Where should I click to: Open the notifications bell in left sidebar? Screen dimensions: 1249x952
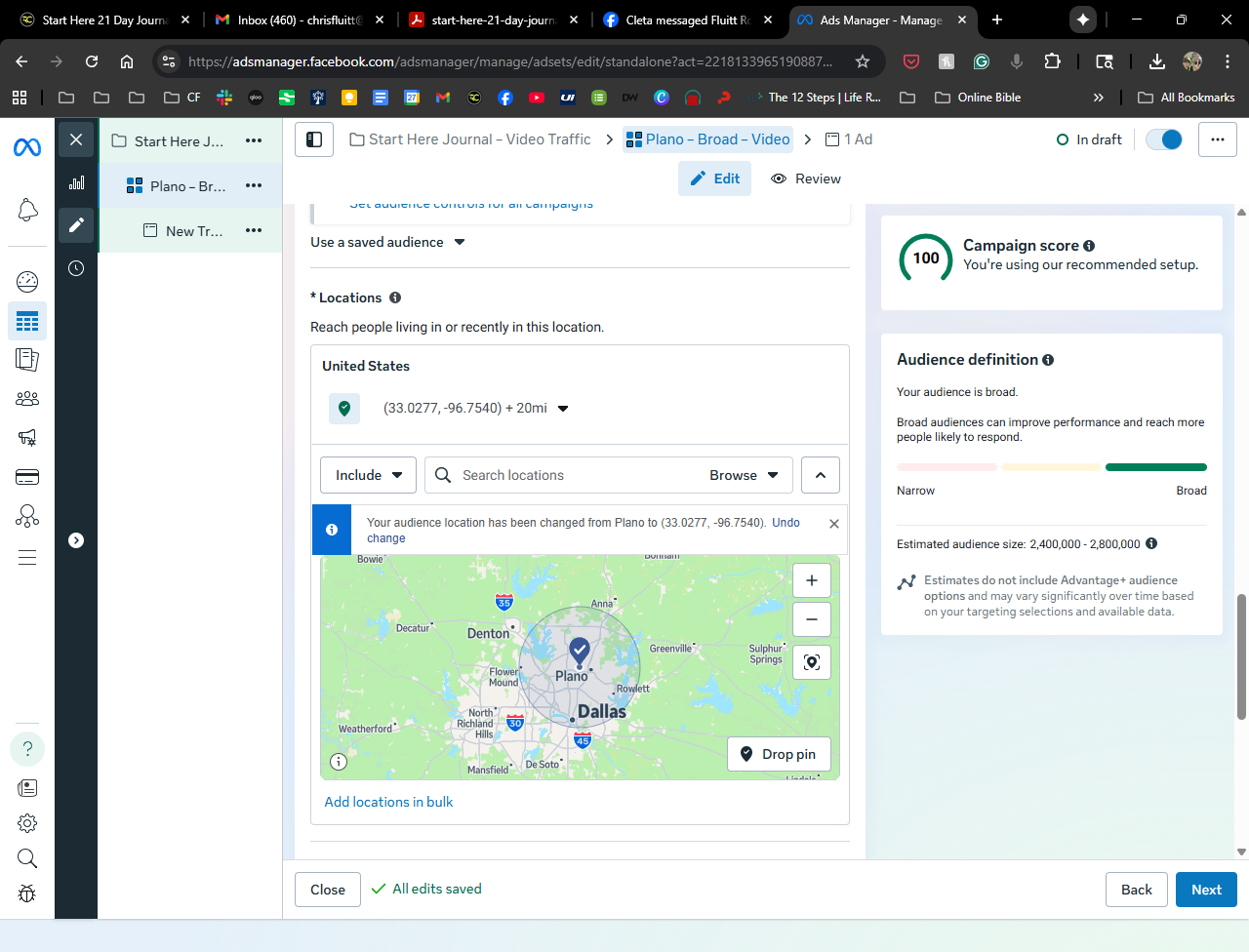click(x=27, y=210)
